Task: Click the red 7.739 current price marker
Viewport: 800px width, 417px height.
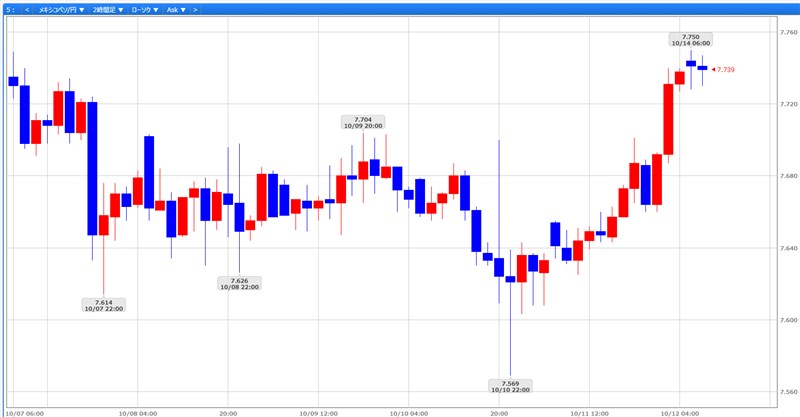Action: [x=723, y=69]
